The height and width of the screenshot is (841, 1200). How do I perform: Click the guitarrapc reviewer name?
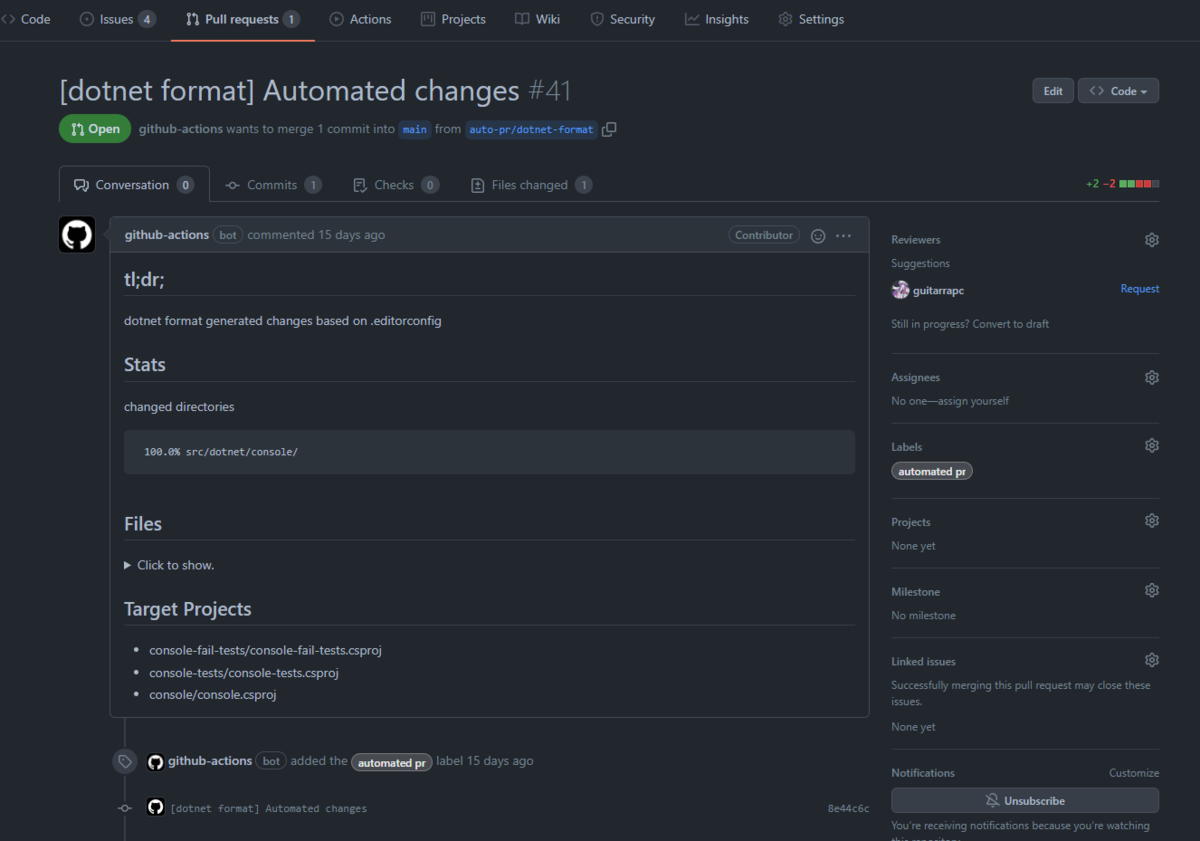coord(939,290)
